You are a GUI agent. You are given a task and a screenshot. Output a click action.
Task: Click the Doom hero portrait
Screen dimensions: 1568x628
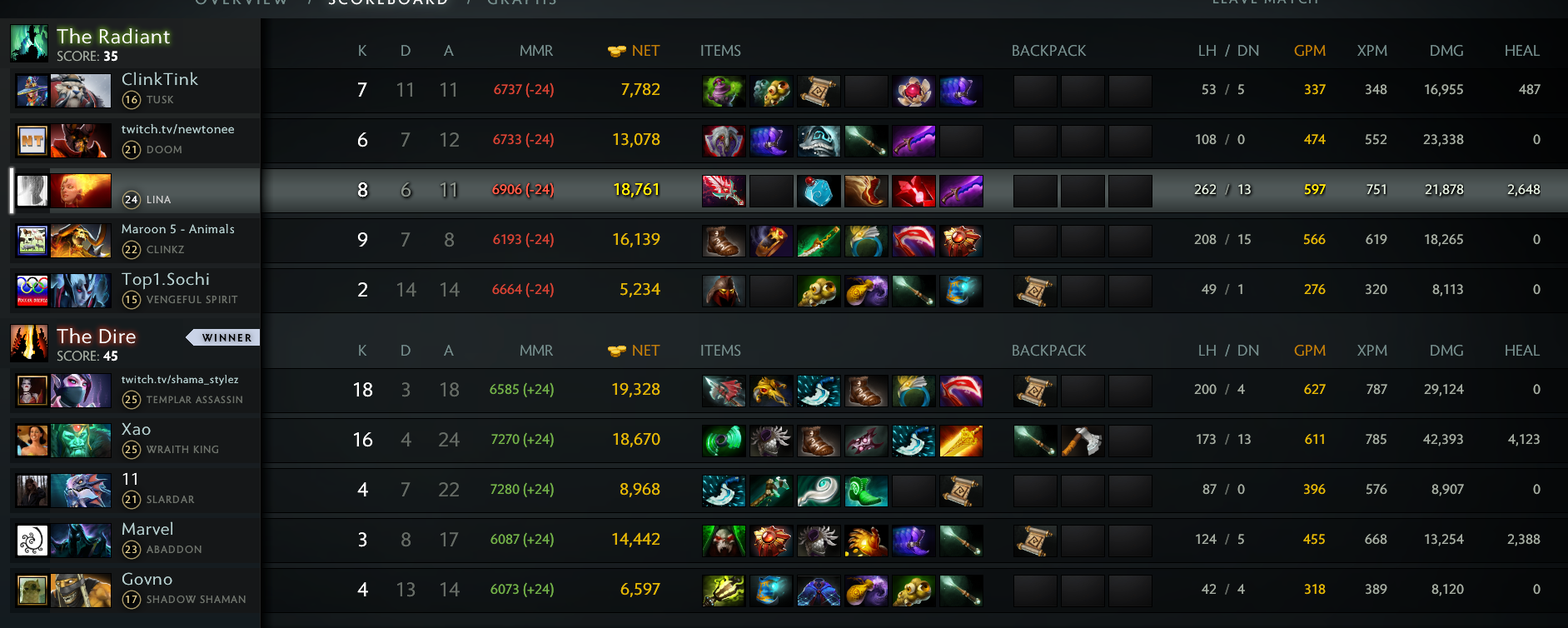81,141
